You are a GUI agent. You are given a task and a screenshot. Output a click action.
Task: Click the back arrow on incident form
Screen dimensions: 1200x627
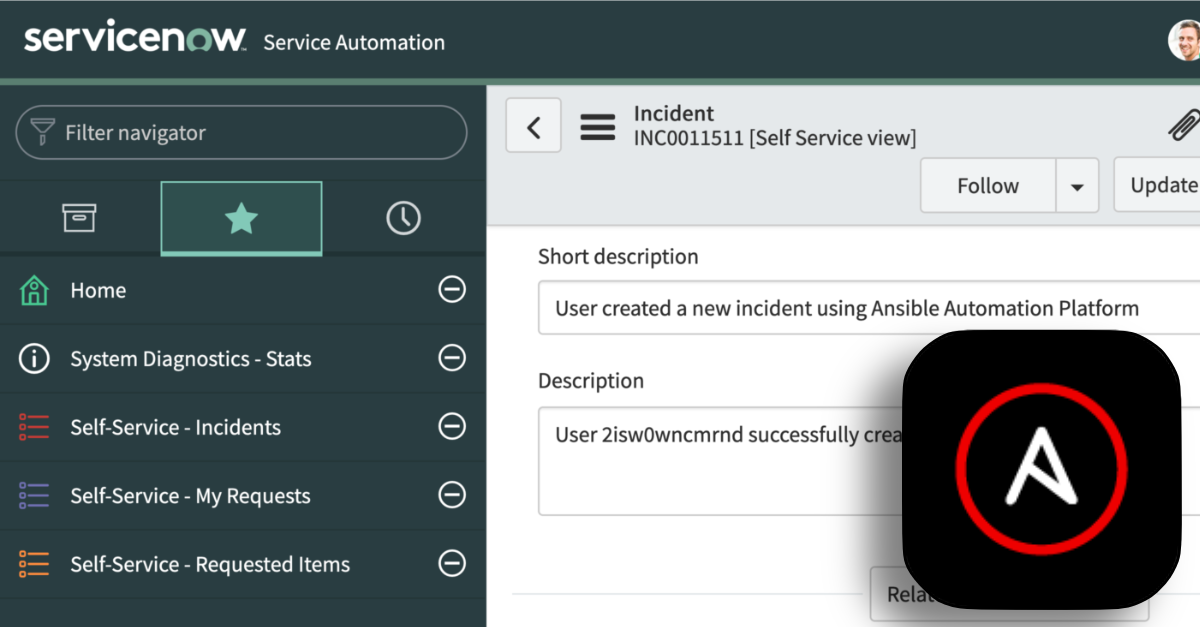coord(533,126)
